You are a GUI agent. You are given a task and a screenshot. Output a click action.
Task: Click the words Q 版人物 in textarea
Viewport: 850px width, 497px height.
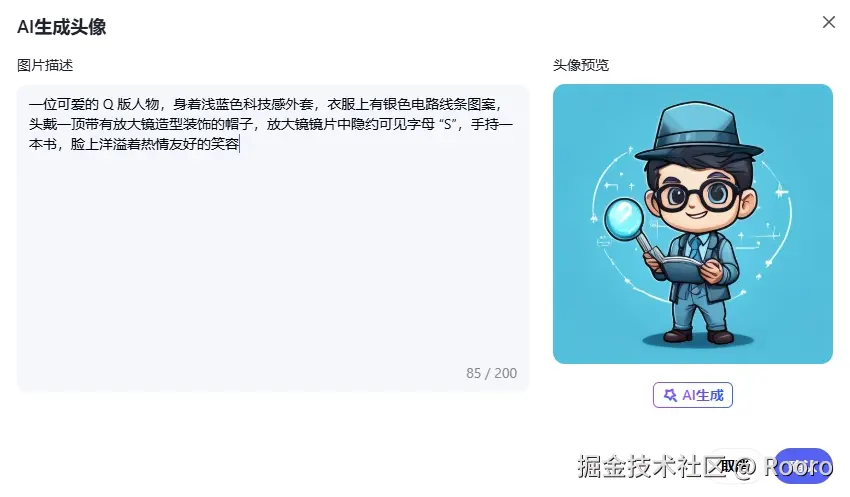(x=130, y=104)
